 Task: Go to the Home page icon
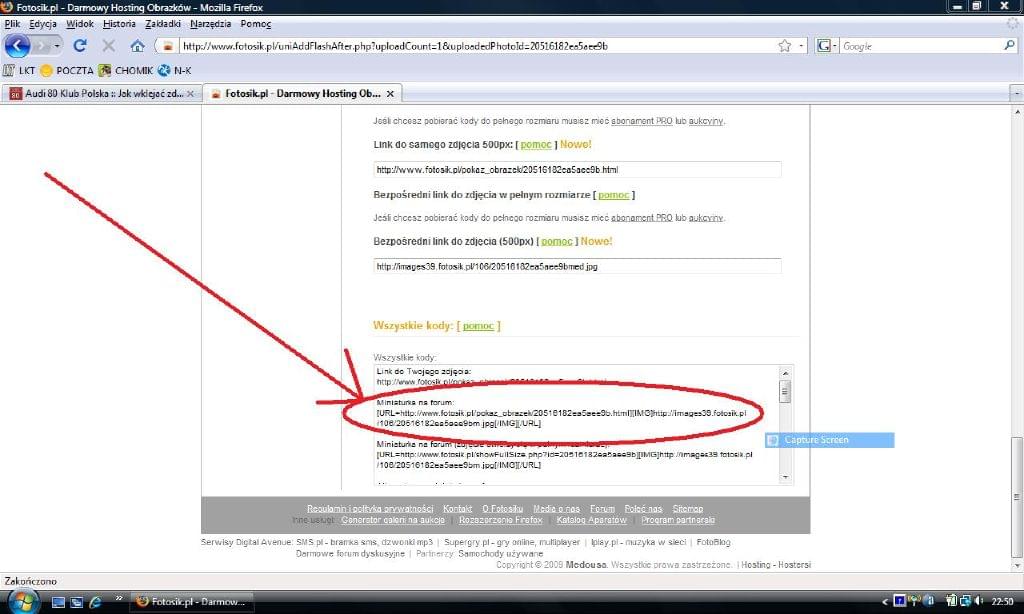pos(137,46)
